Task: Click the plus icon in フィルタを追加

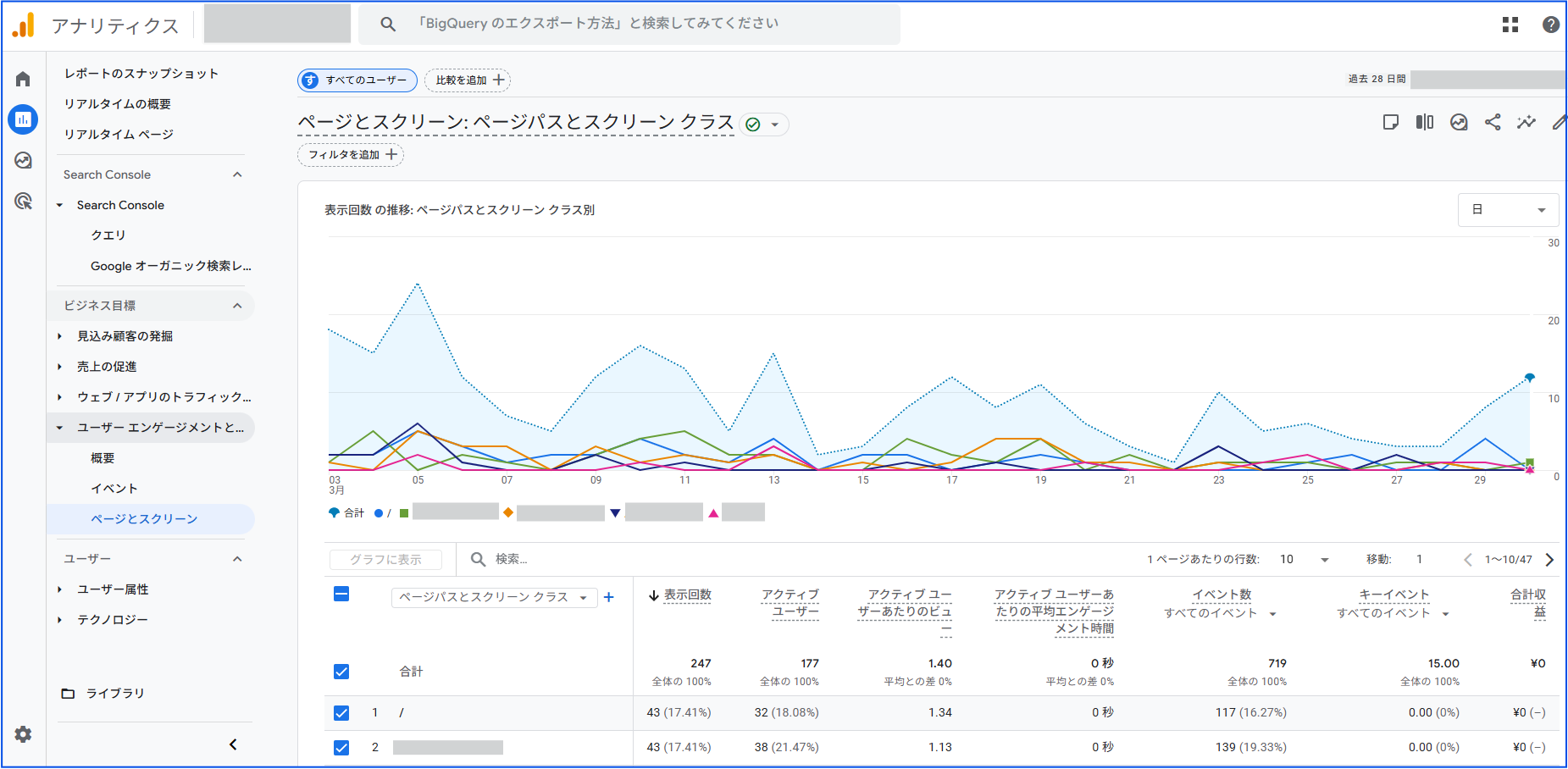Action: coord(391,155)
